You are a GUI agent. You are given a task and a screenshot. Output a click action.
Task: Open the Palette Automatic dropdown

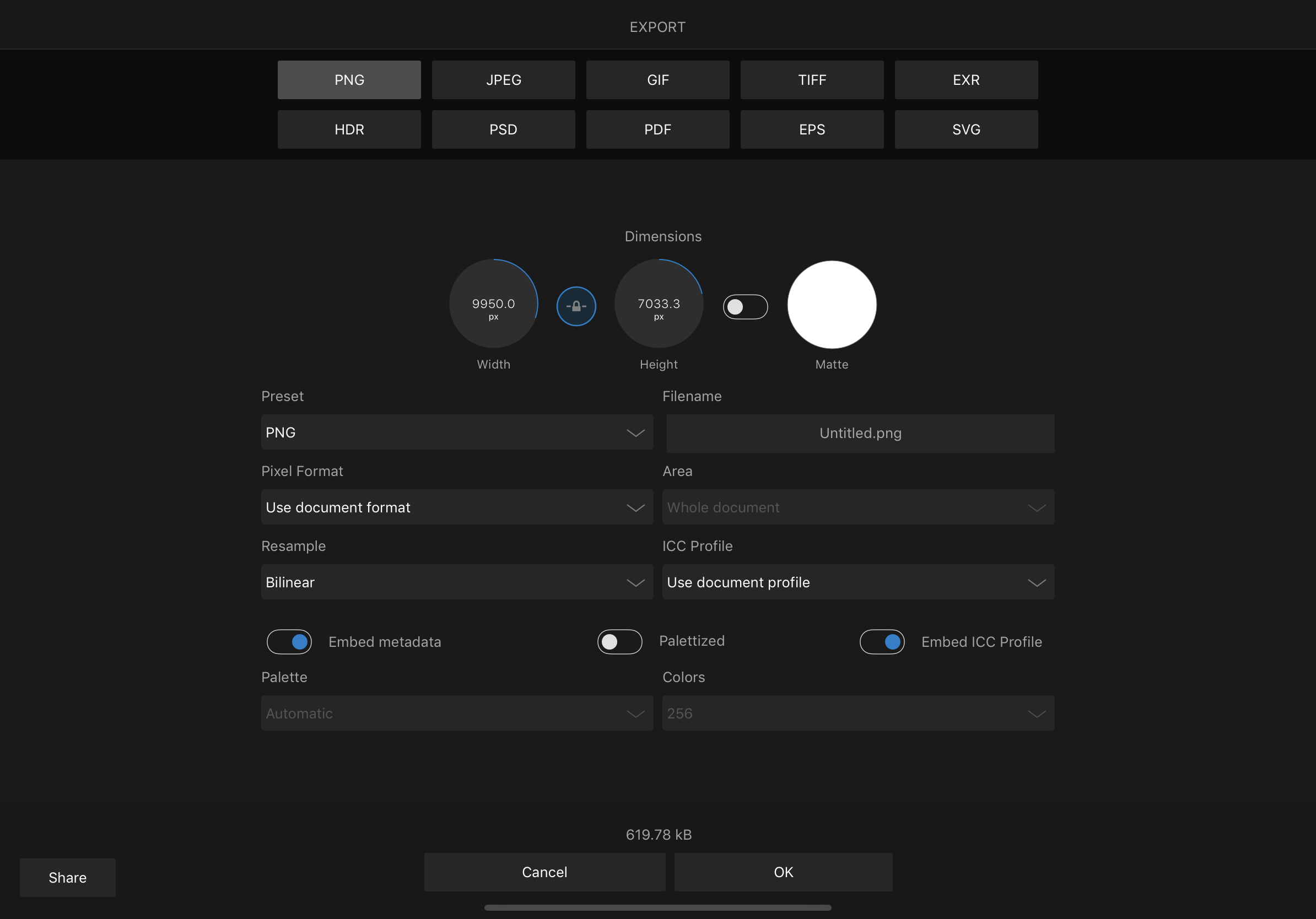click(x=457, y=713)
